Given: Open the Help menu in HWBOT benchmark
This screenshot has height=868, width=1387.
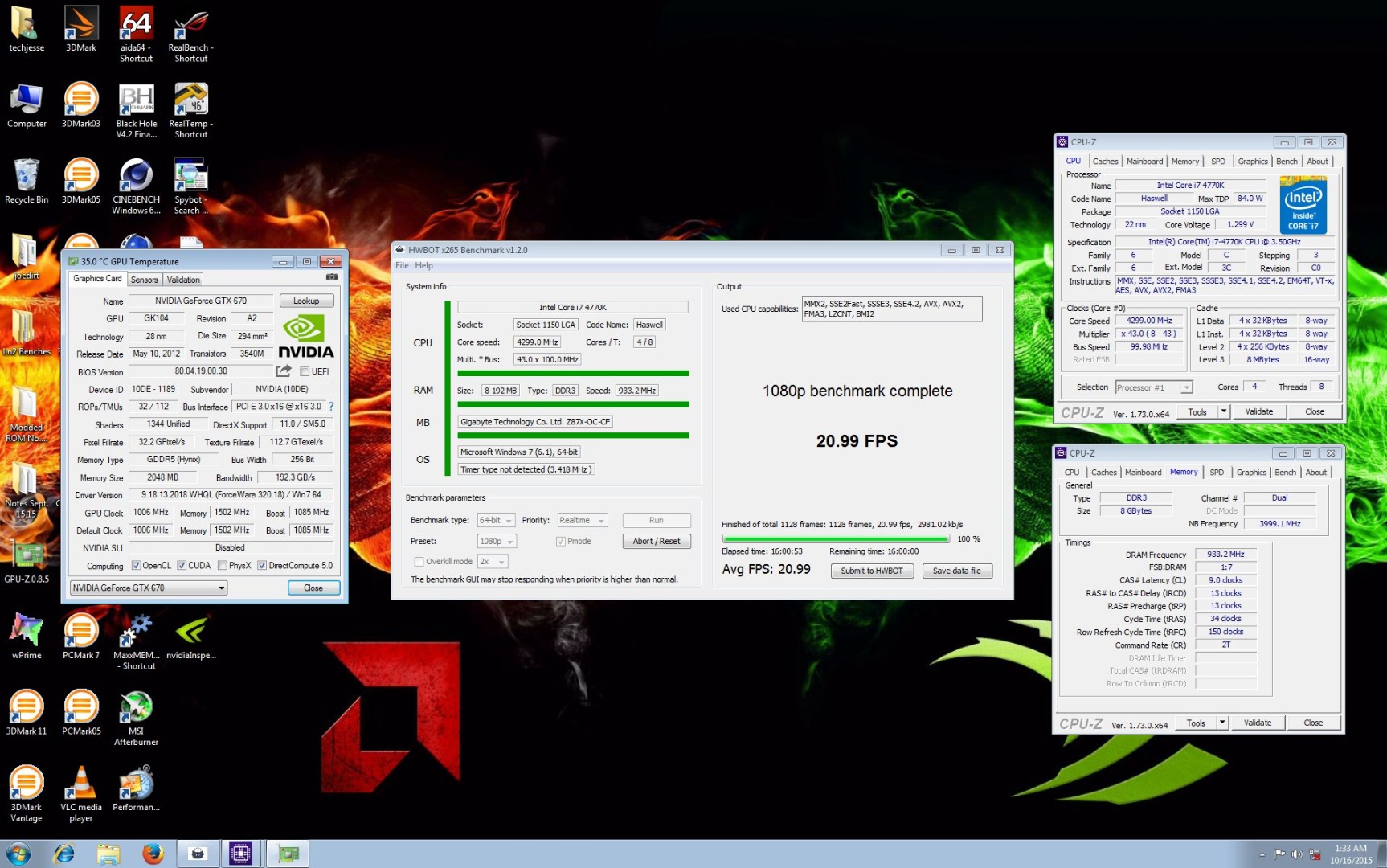Looking at the screenshot, I should pos(423,266).
